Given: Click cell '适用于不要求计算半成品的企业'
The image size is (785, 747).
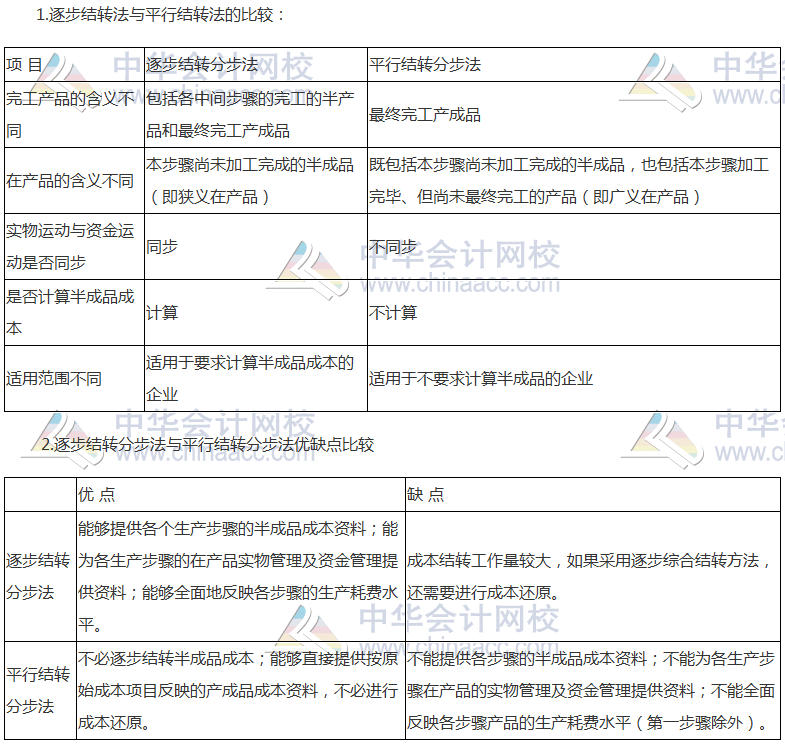Looking at the screenshot, I should pyautogui.click(x=574, y=379).
